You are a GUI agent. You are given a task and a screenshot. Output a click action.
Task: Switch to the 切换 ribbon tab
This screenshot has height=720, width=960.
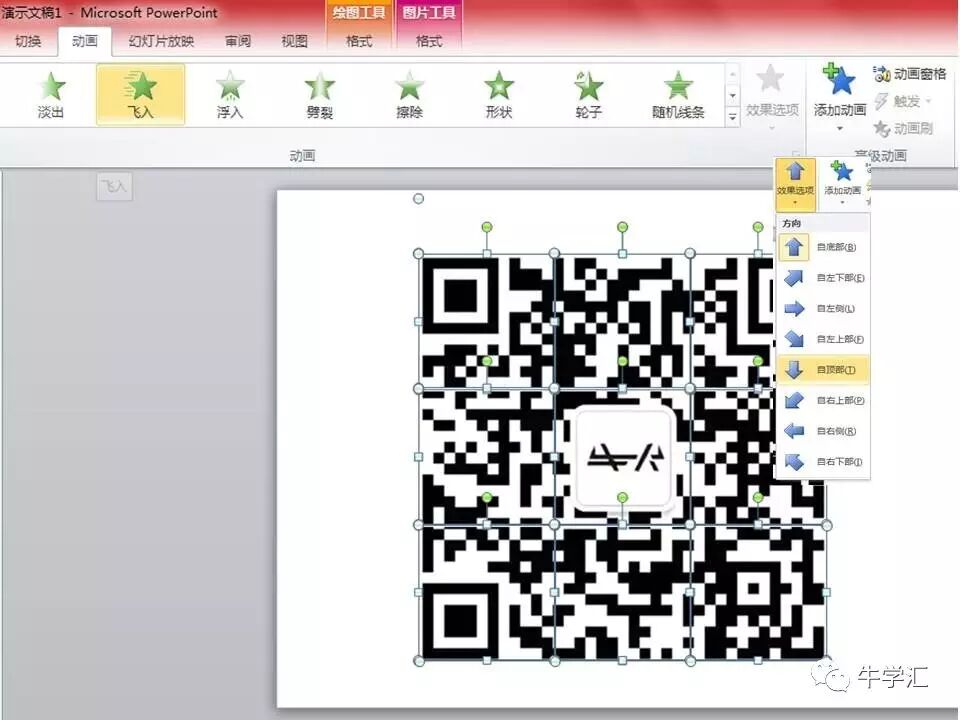[28, 41]
